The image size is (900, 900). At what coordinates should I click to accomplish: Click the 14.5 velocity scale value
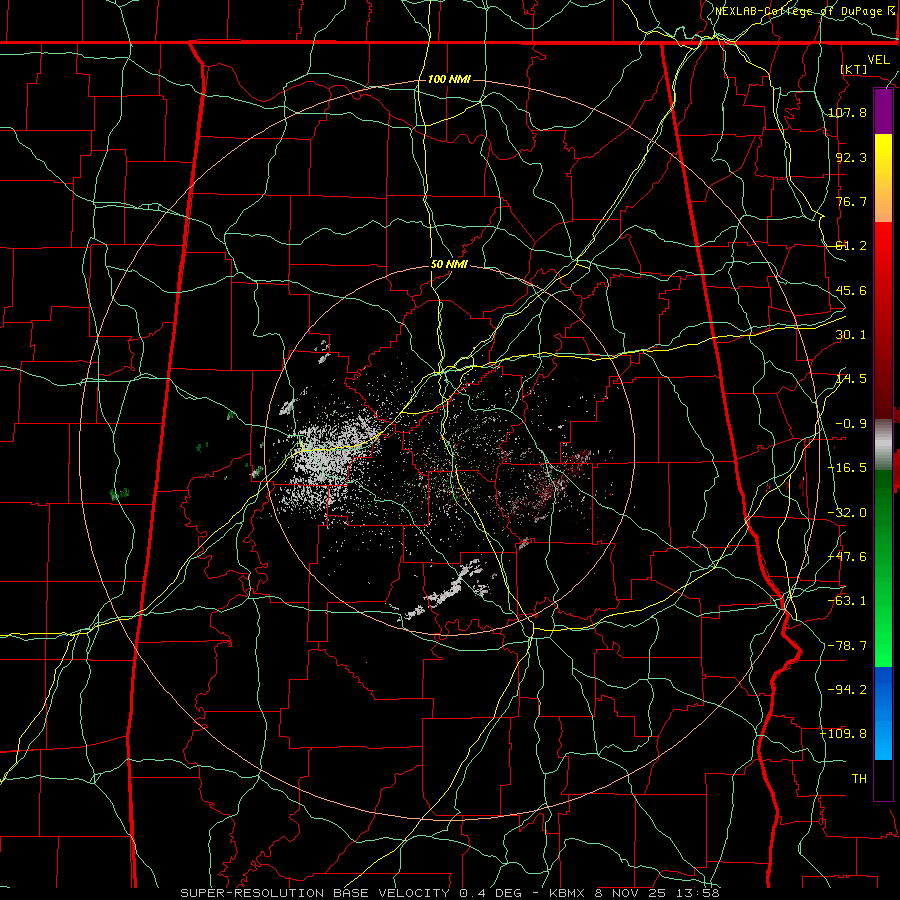point(851,379)
